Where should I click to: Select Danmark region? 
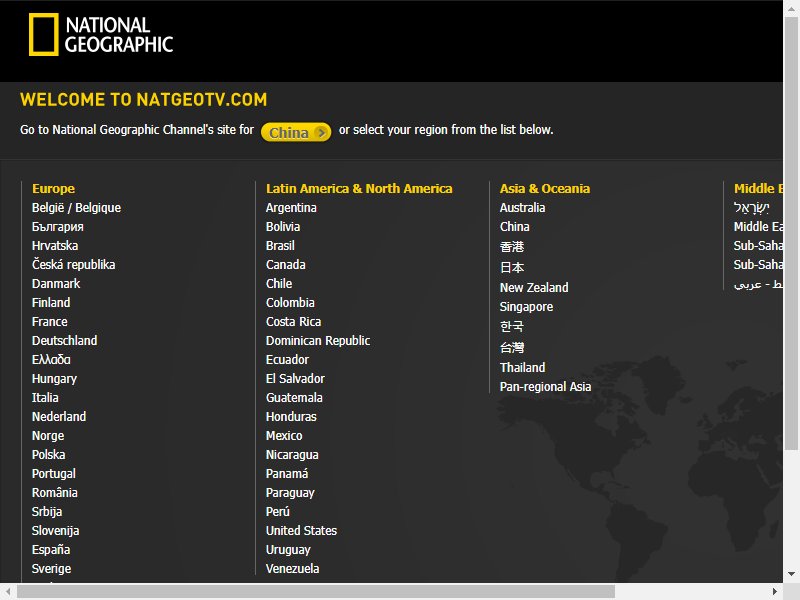[x=56, y=283]
